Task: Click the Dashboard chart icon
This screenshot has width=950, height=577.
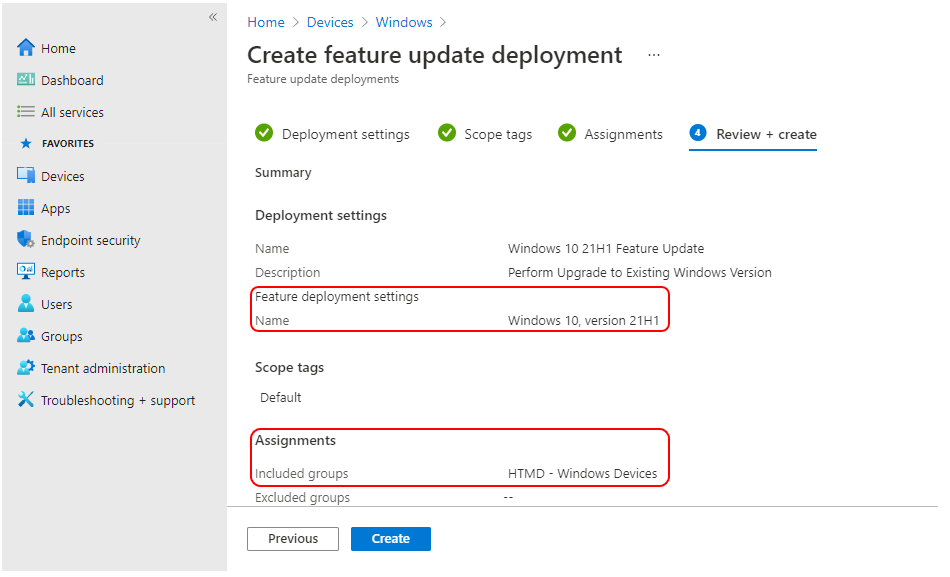Action: (25, 79)
